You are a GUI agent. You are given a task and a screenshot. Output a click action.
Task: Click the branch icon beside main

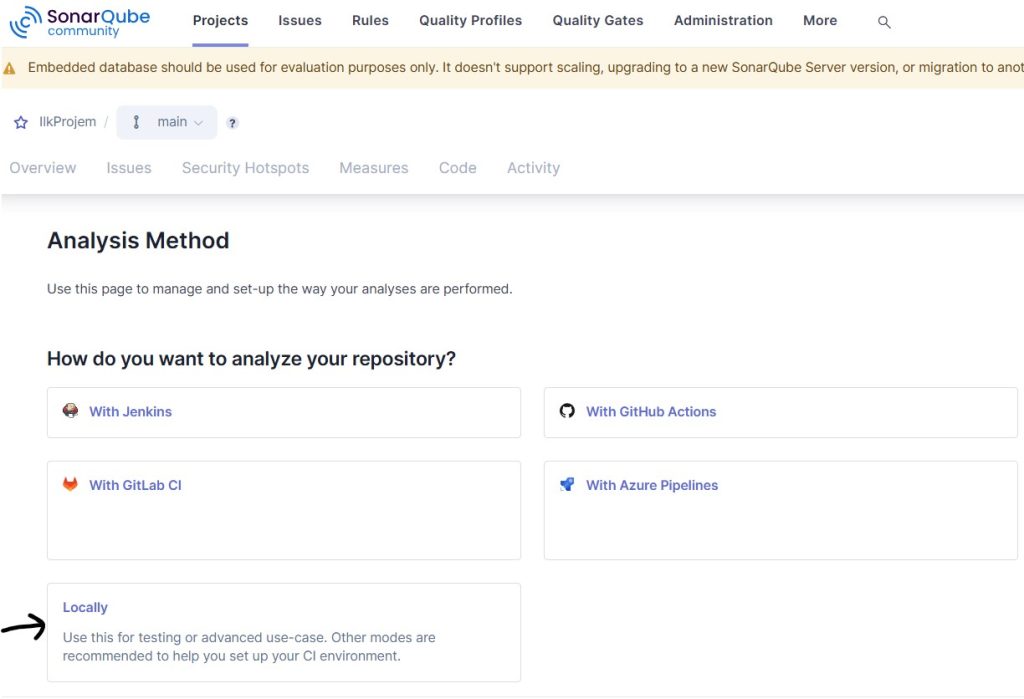coord(136,122)
